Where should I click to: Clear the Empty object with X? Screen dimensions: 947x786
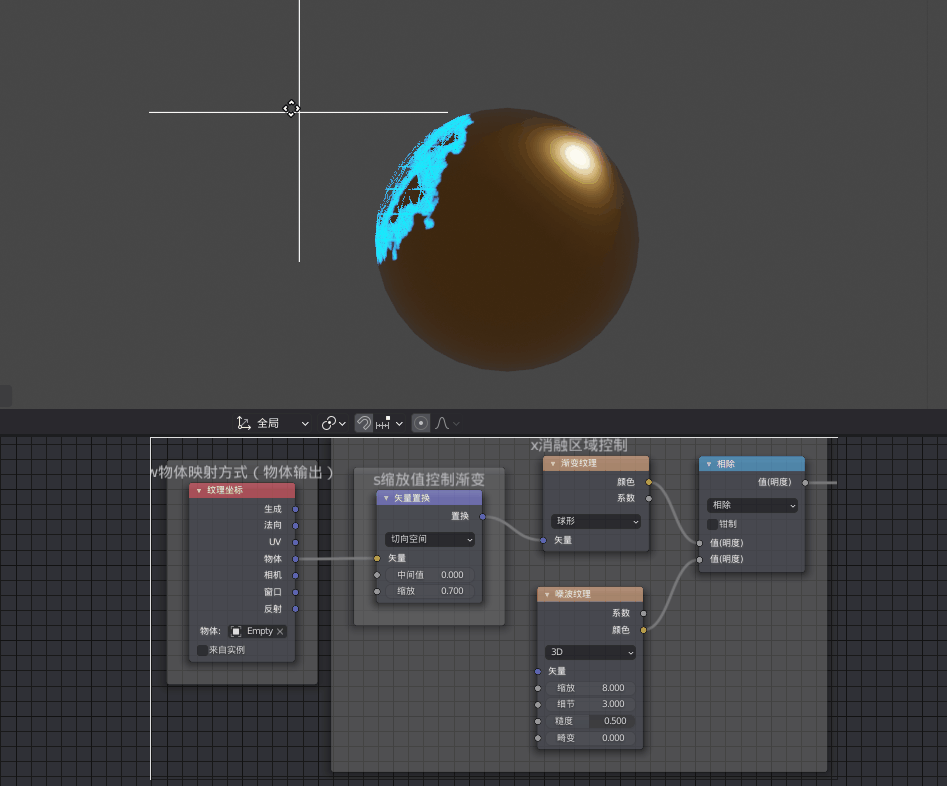(280, 631)
